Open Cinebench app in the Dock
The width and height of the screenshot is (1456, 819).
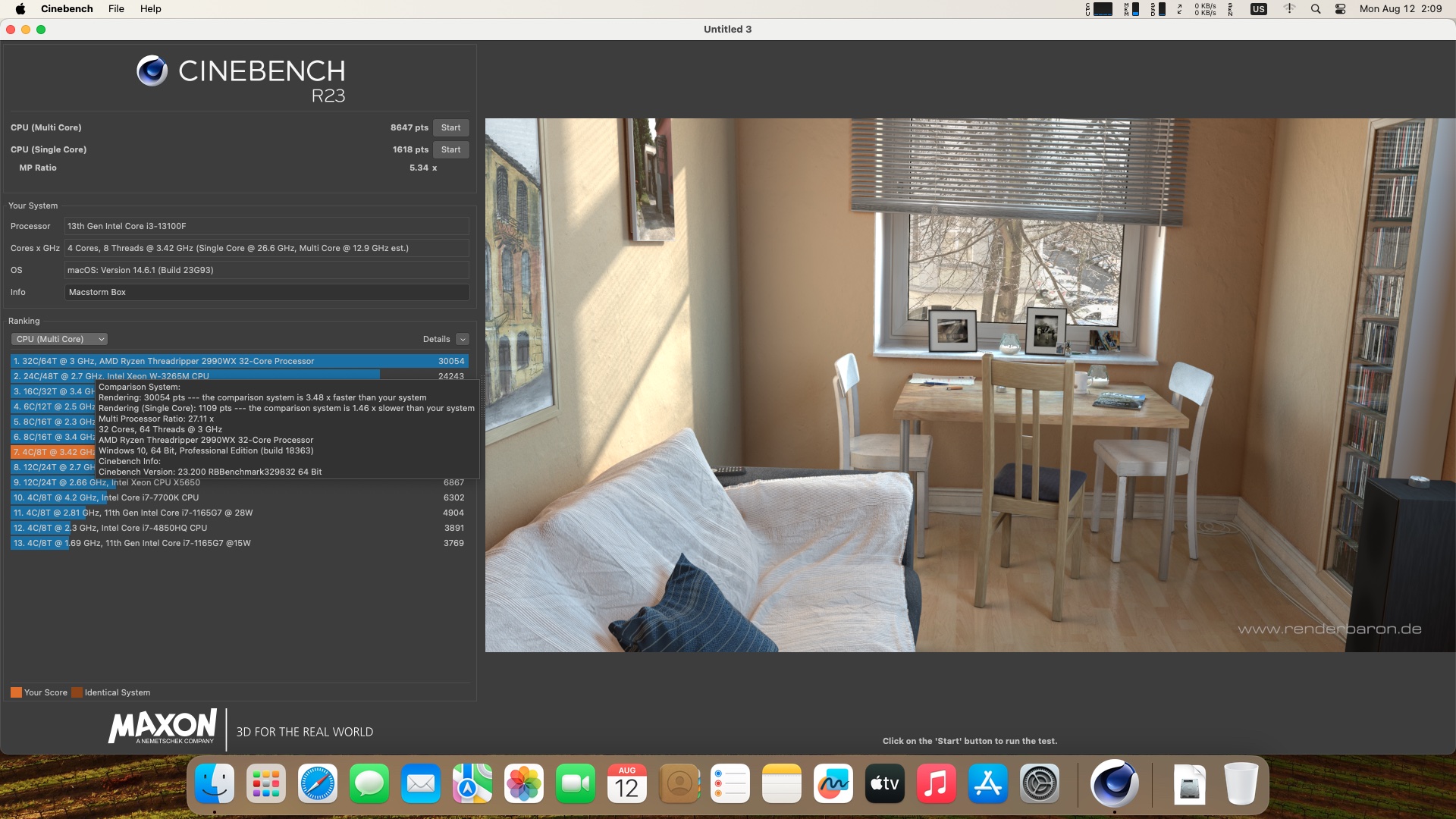click(x=1113, y=783)
